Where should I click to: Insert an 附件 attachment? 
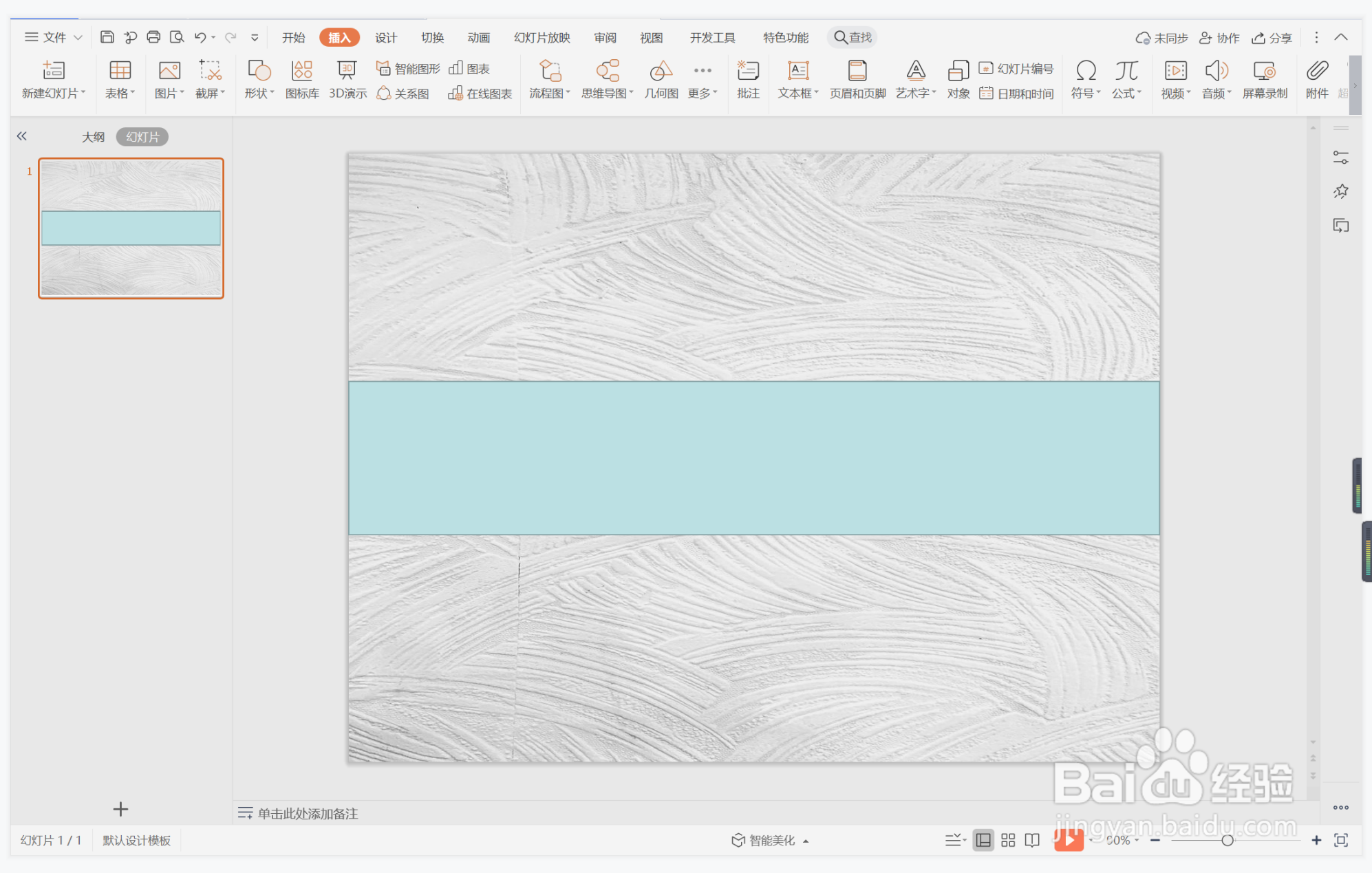(1316, 80)
